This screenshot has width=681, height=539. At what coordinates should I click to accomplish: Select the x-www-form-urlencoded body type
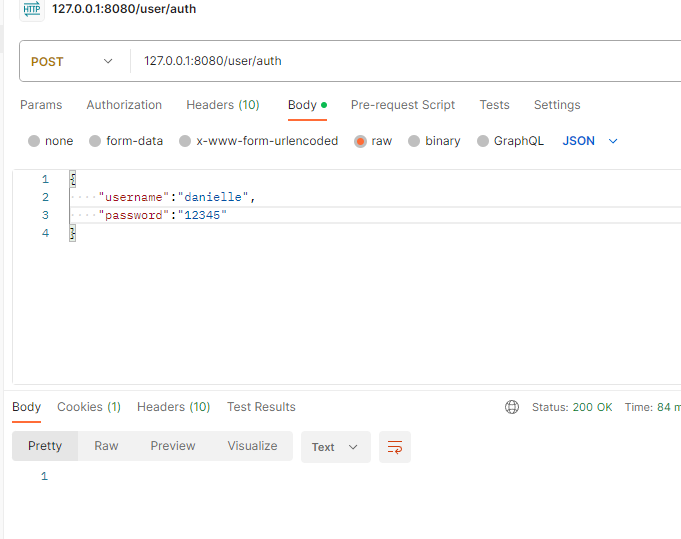(x=258, y=141)
